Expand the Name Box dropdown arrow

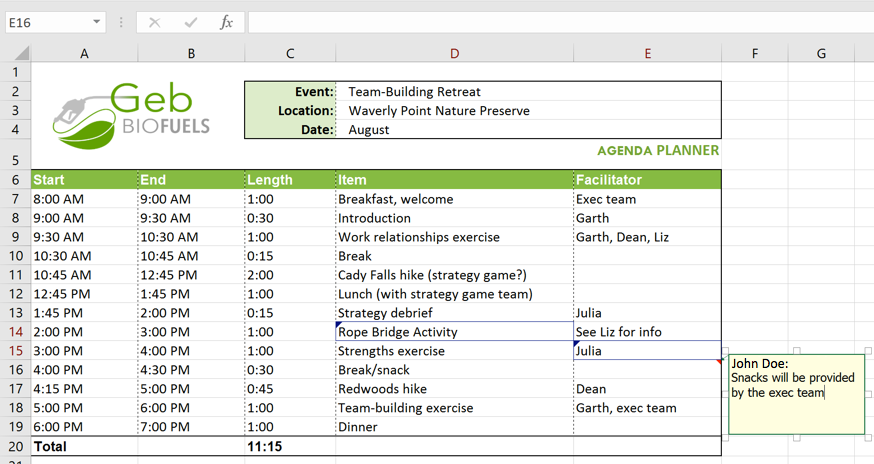[96, 22]
